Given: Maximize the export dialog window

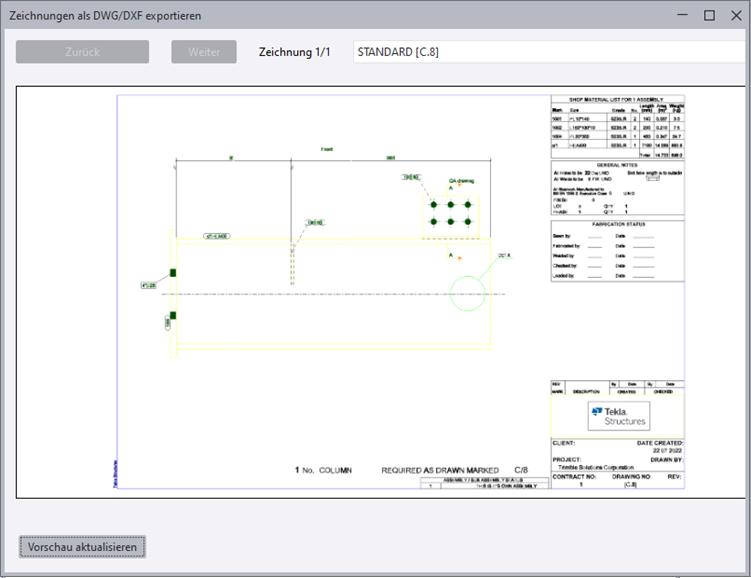Looking at the screenshot, I should [x=709, y=15].
